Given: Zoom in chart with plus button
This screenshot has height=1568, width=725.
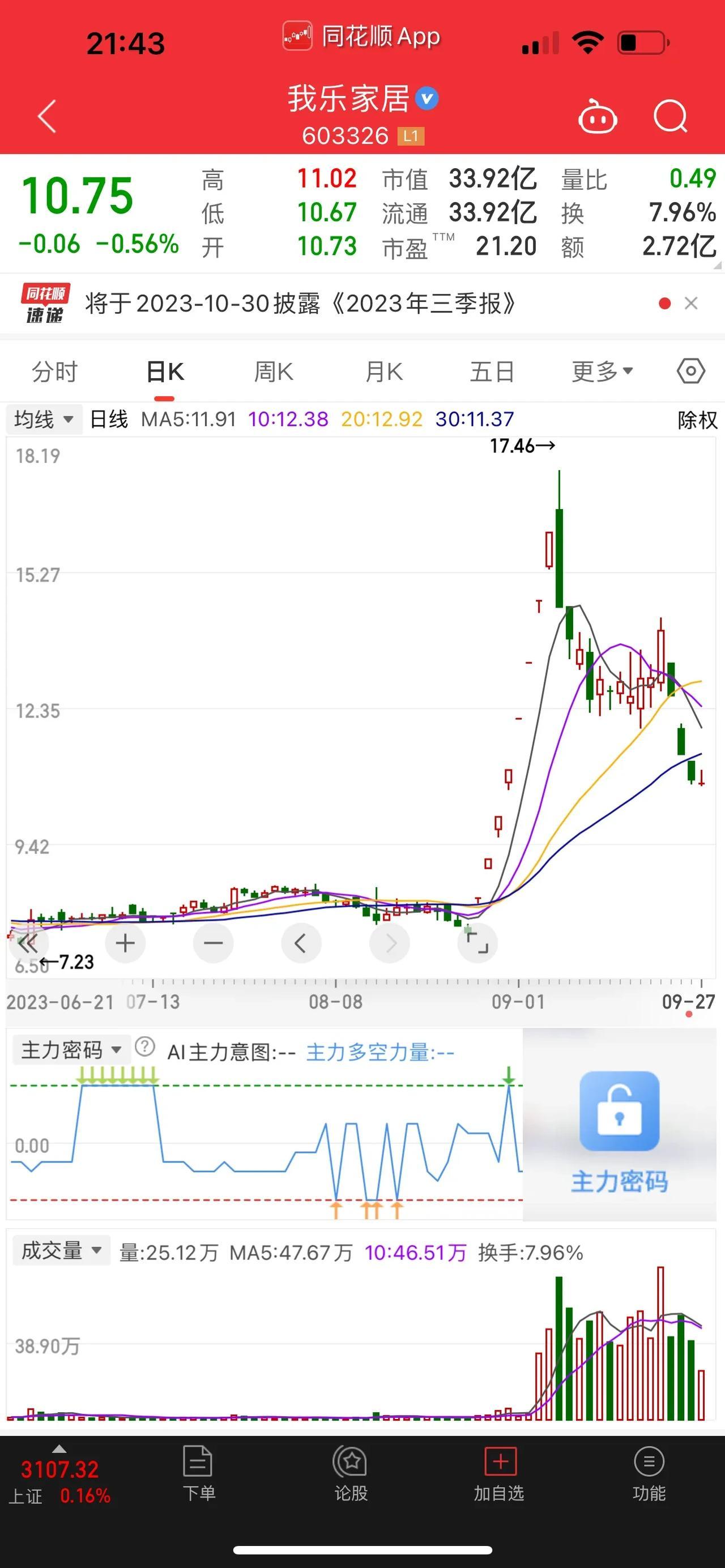Looking at the screenshot, I should coord(125,943).
